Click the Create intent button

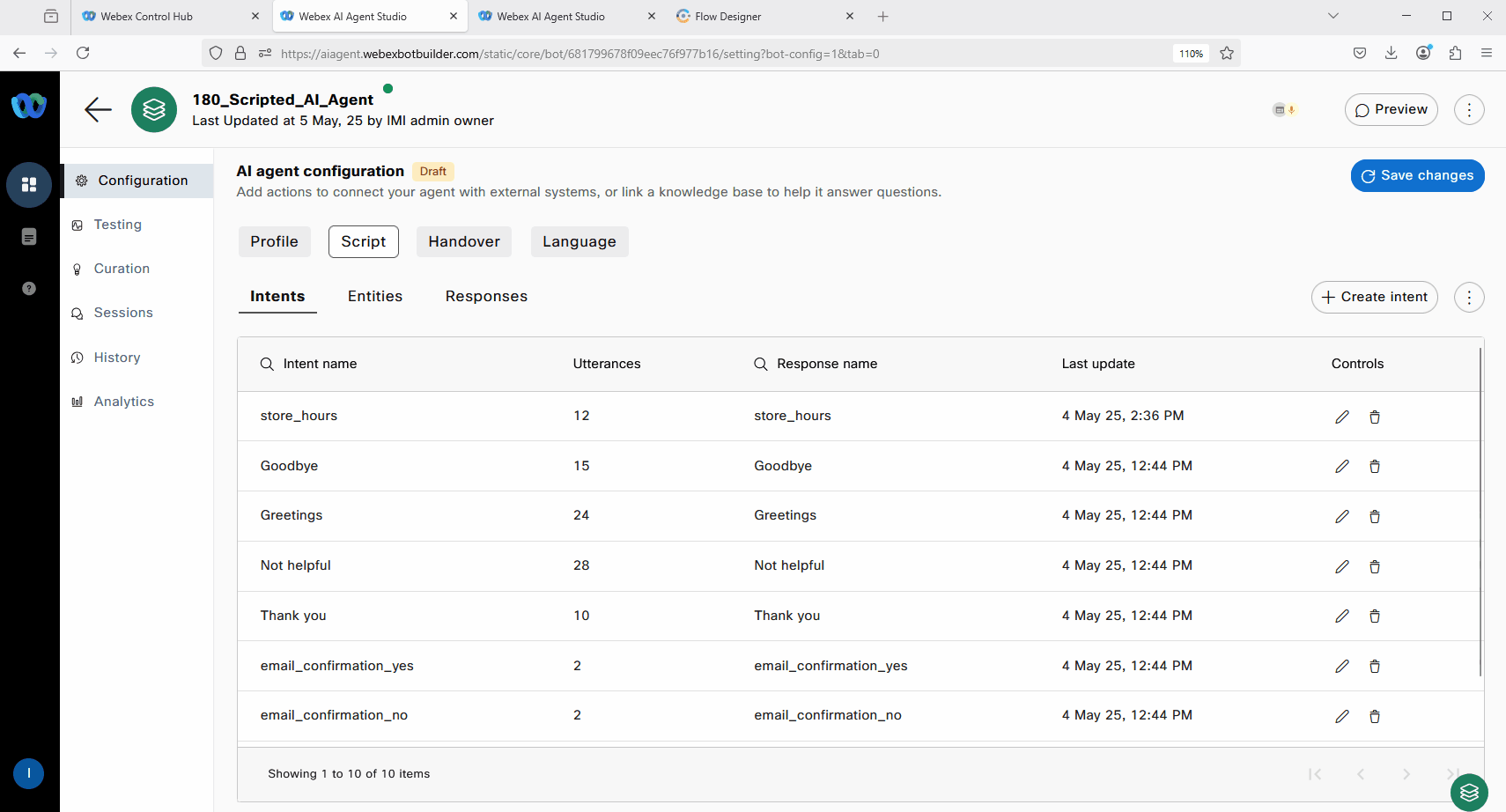tap(1374, 298)
